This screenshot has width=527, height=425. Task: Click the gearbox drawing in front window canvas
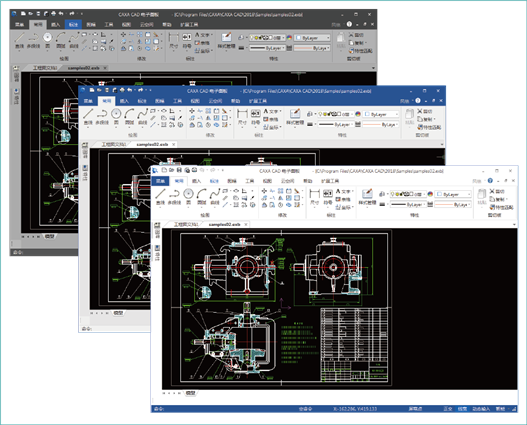pos(281,308)
